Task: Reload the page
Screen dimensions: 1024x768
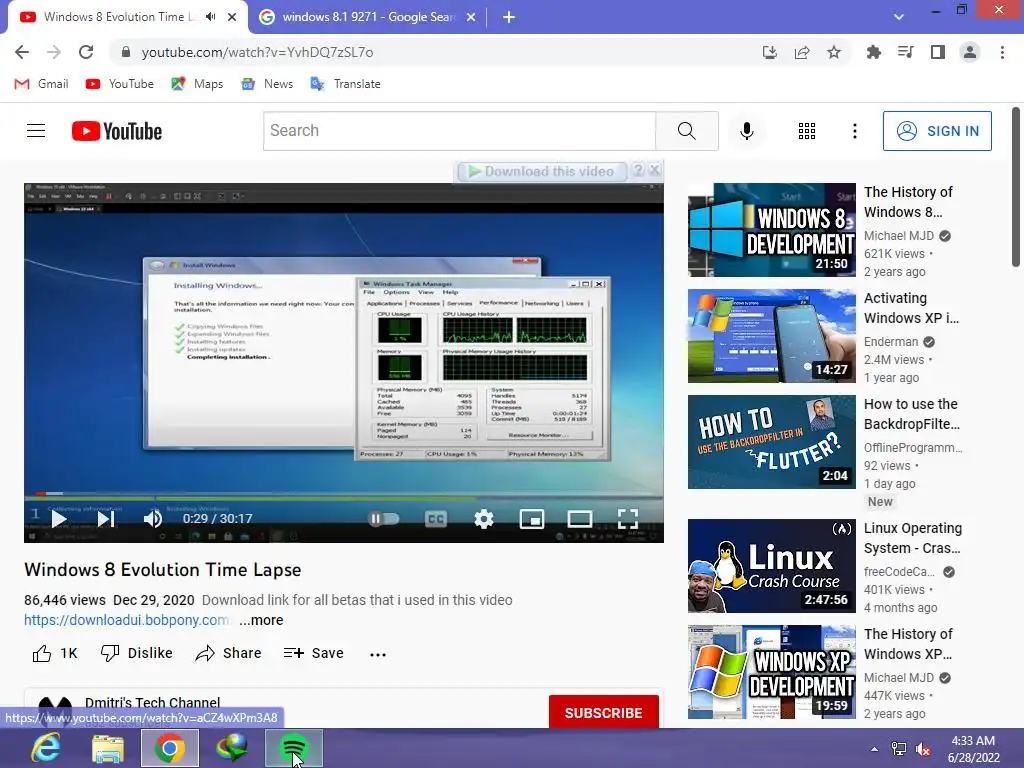Action: coord(86,52)
